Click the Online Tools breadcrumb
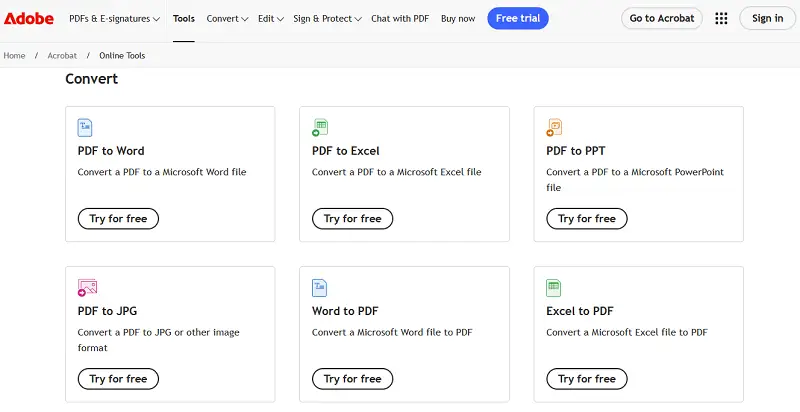The image size is (800, 412). click(122, 56)
